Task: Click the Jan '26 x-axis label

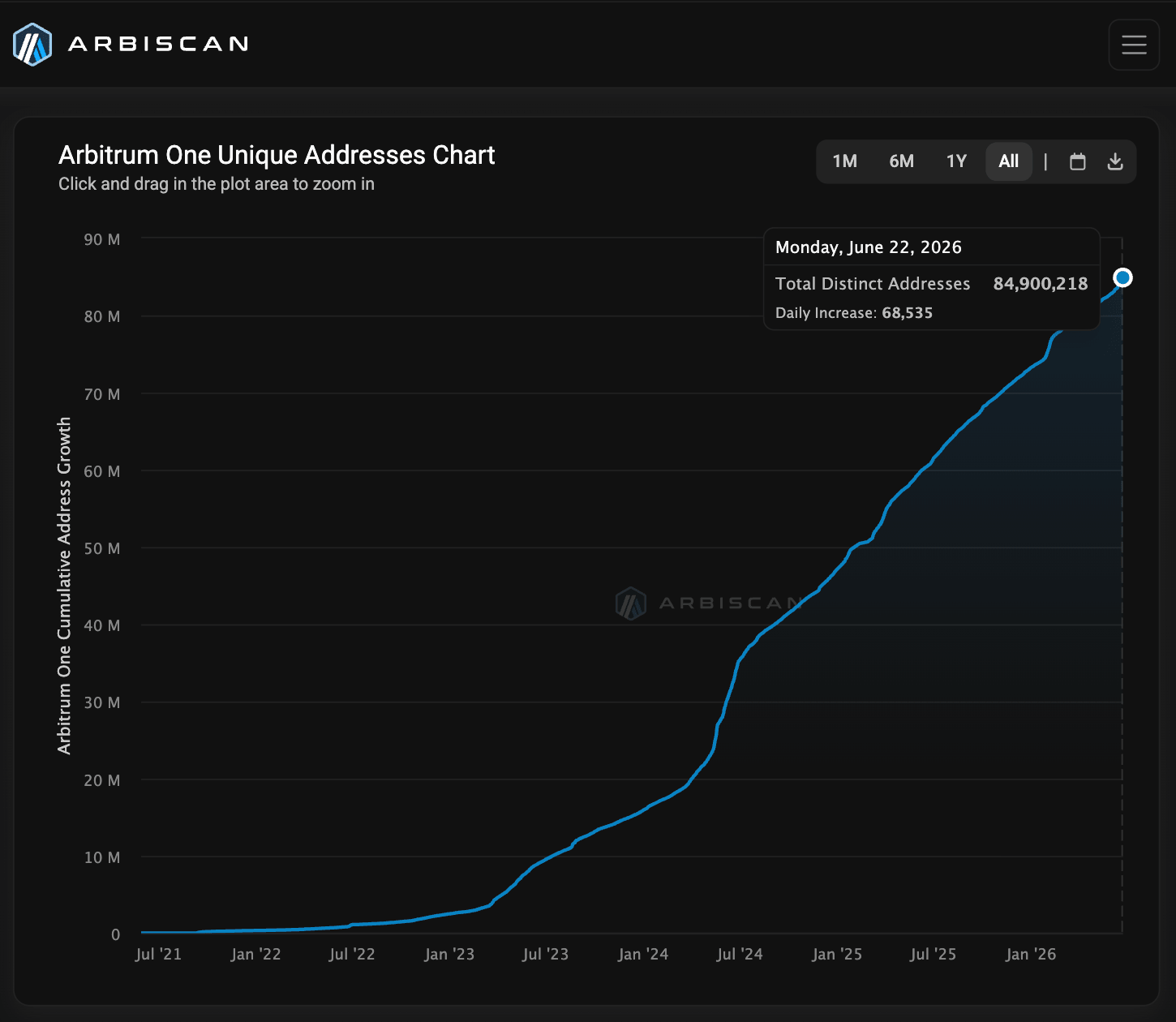Action: coord(1031,955)
